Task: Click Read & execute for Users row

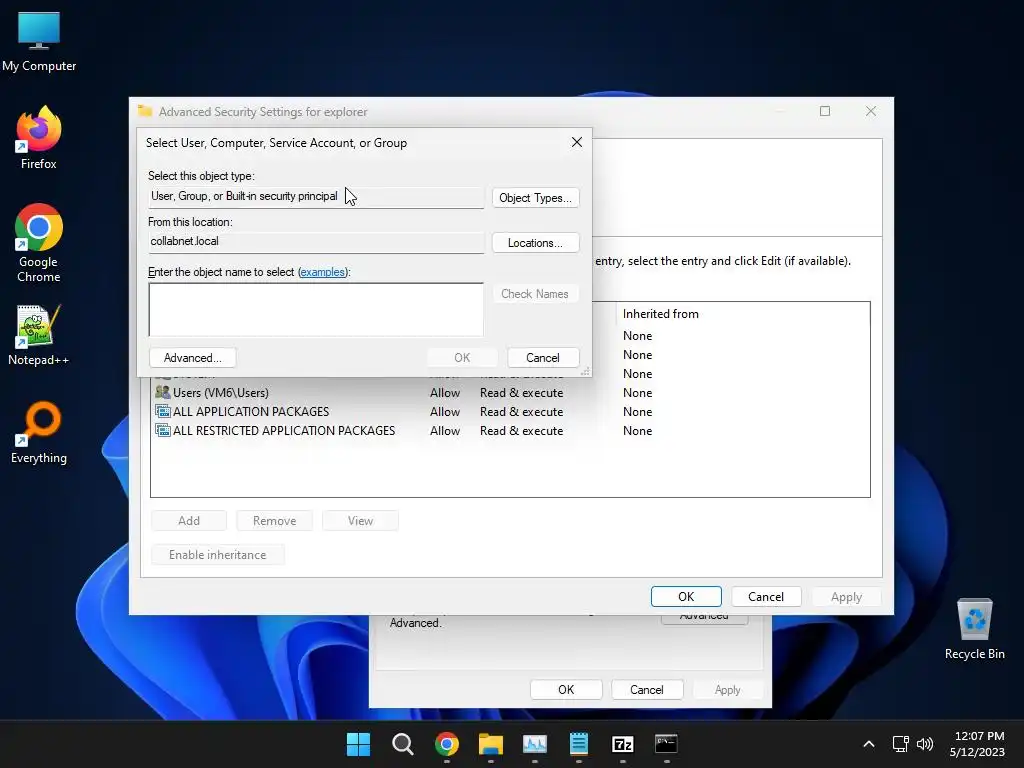Action: click(x=521, y=393)
